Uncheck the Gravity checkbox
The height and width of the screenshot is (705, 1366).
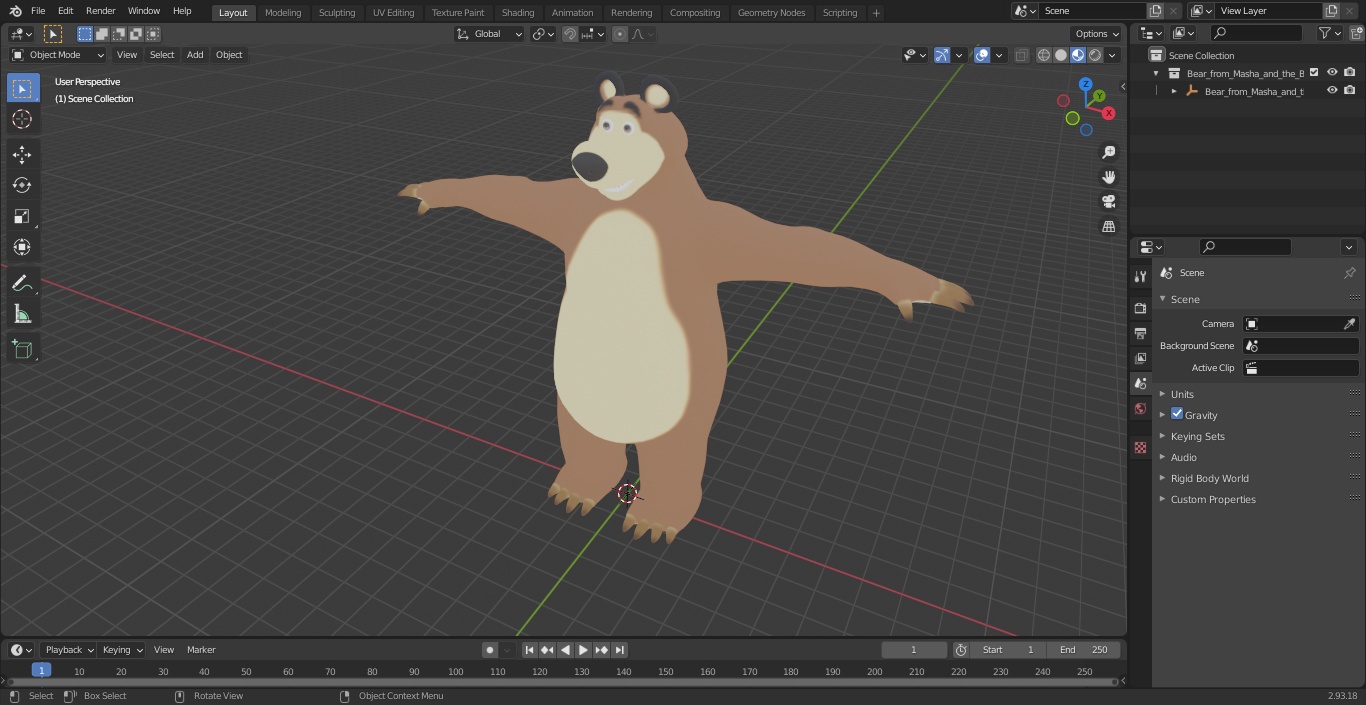[1177, 414]
